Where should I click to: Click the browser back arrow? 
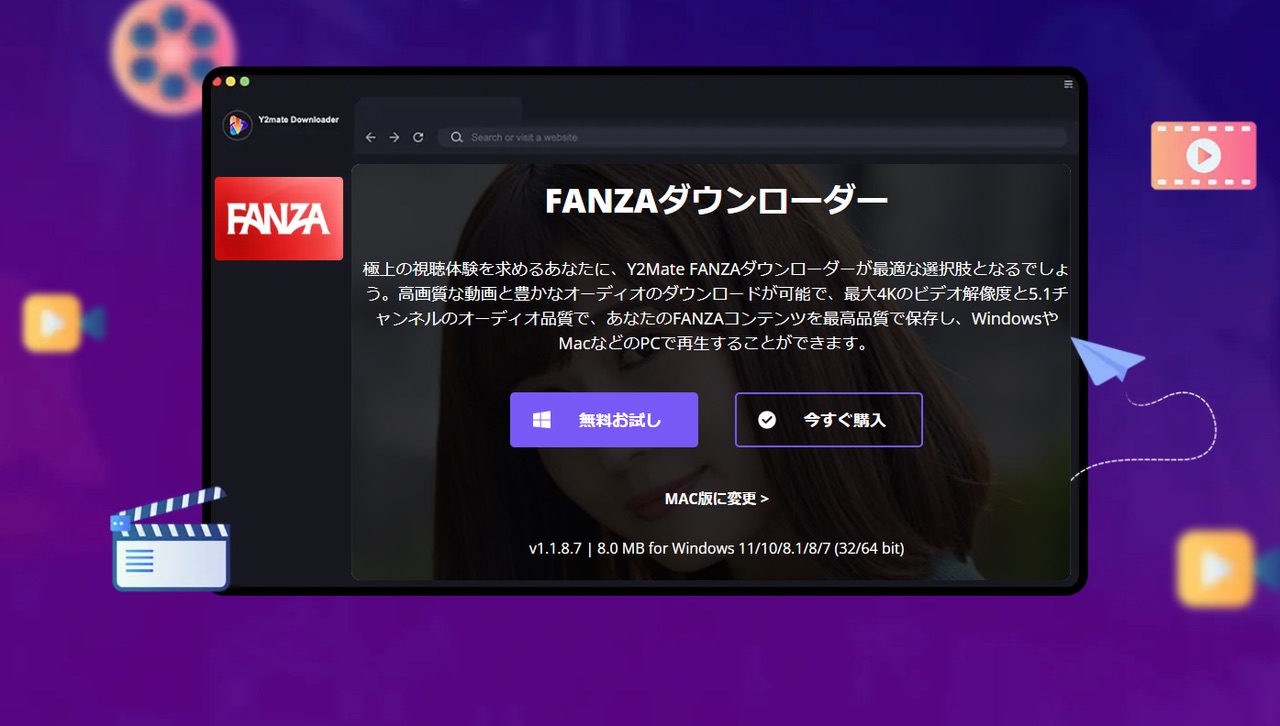tap(371, 137)
